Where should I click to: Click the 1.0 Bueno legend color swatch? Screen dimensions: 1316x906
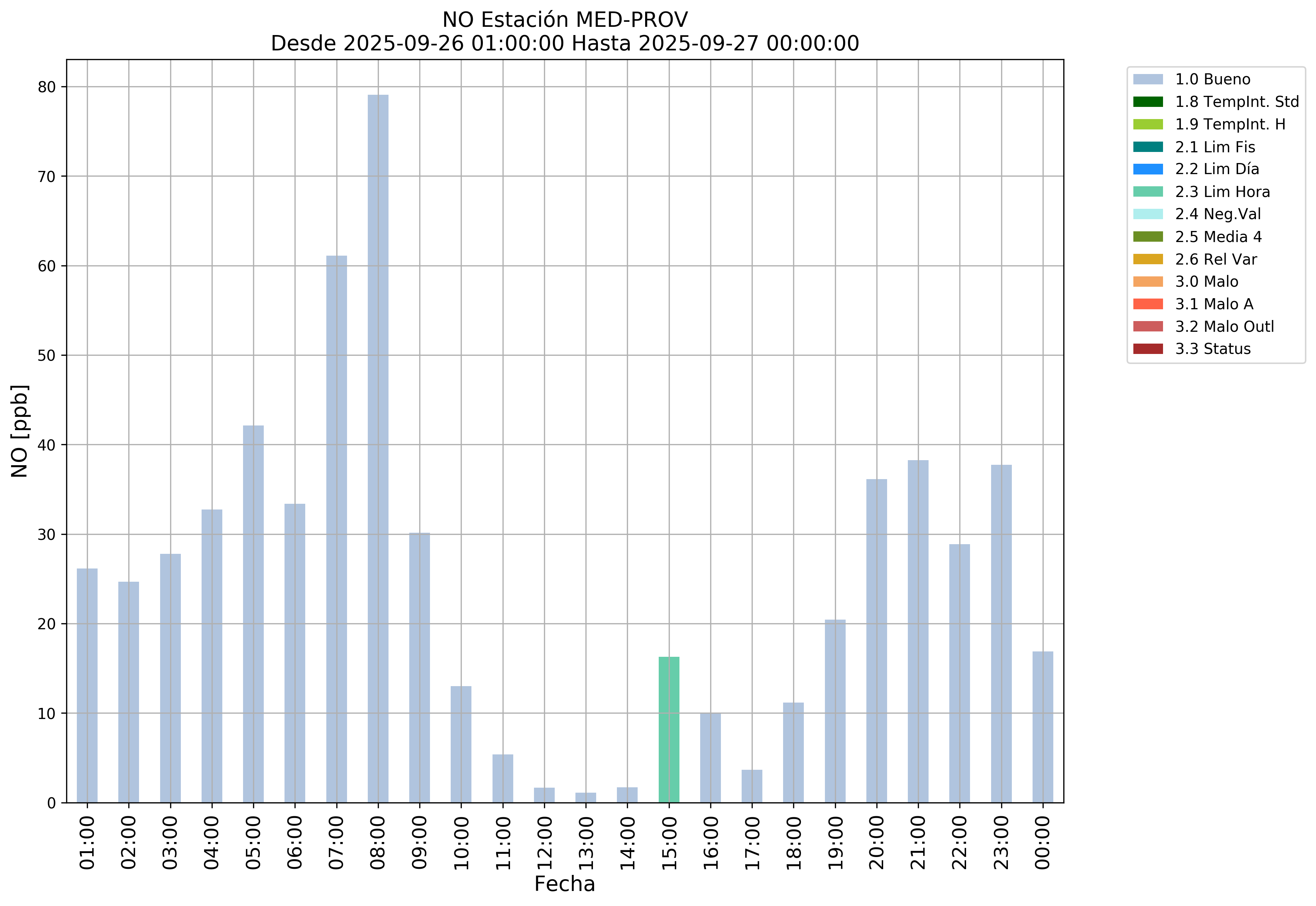click(x=1147, y=79)
